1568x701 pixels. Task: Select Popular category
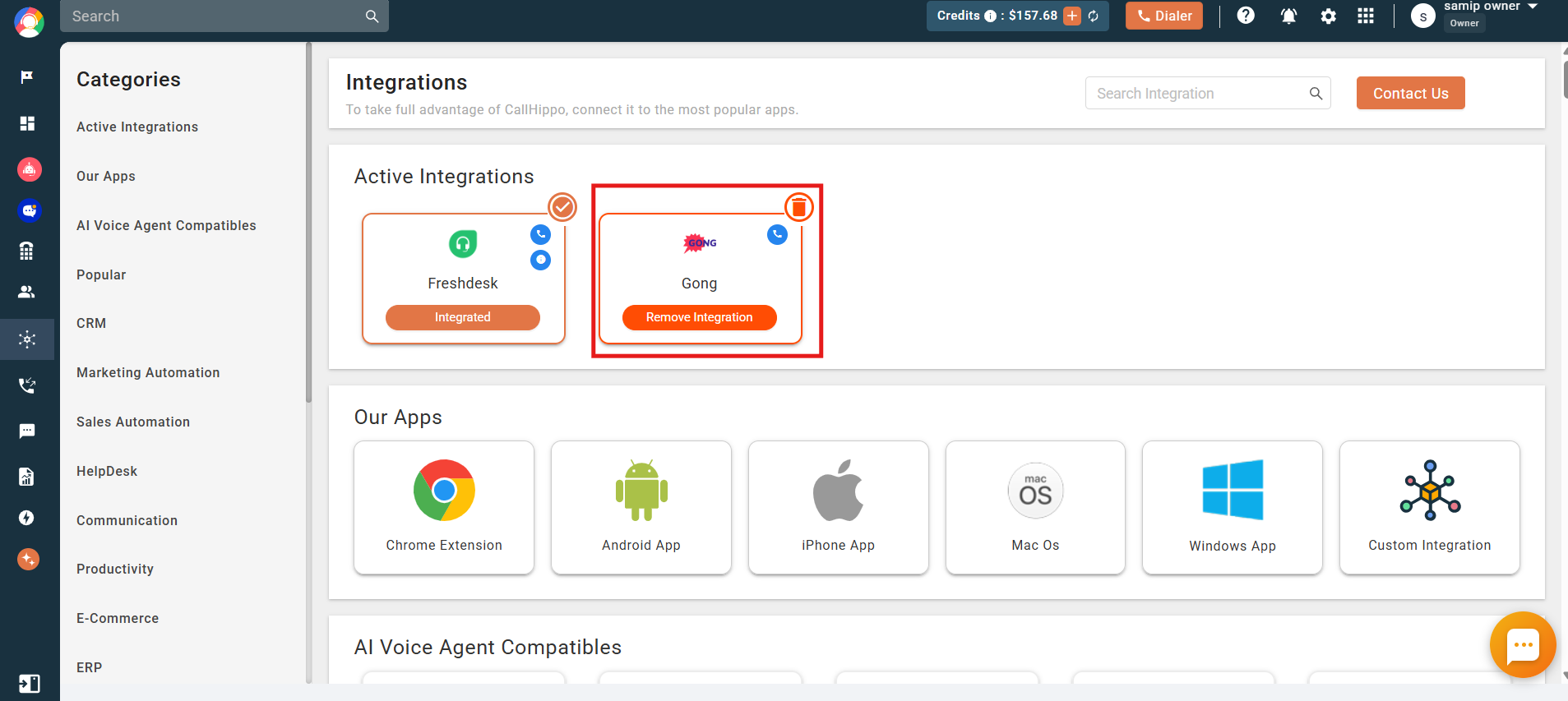[101, 274]
